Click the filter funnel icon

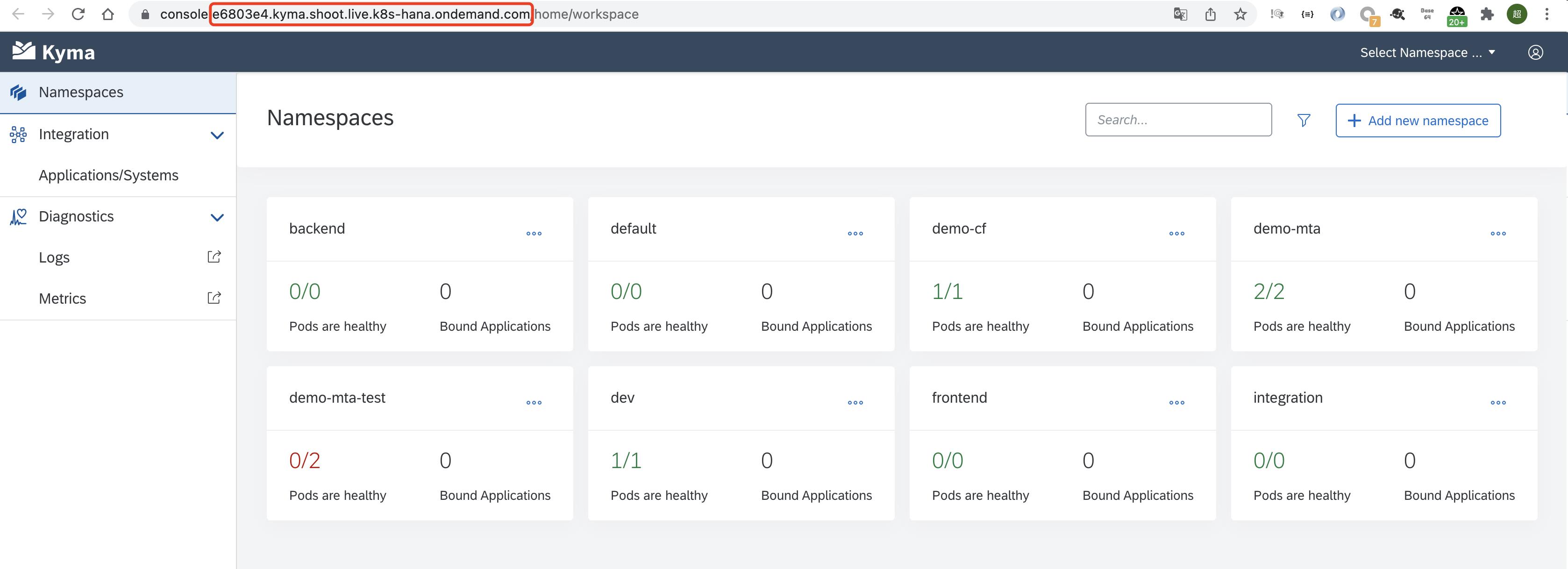click(1304, 121)
